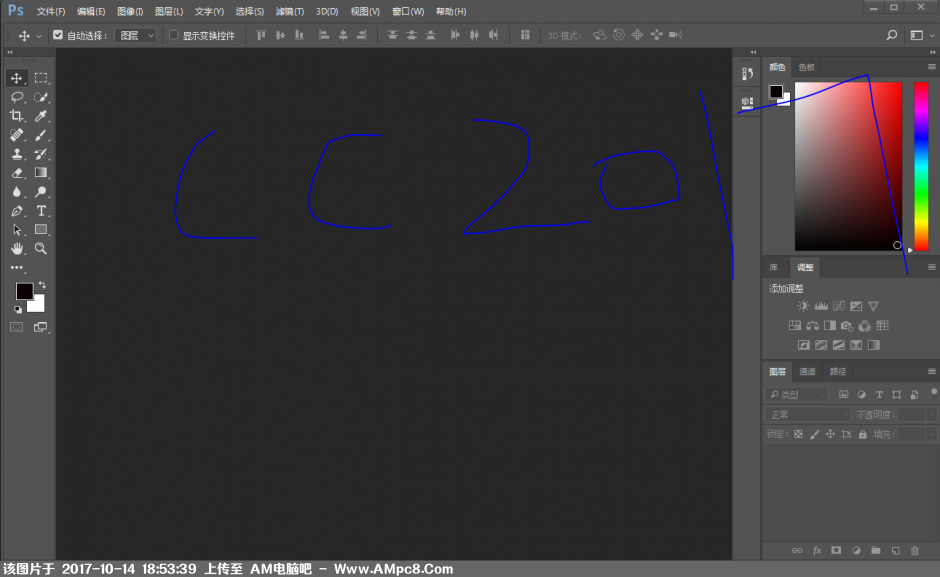
Task: Open the layer filter 类型 dropdown
Action: click(797, 394)
